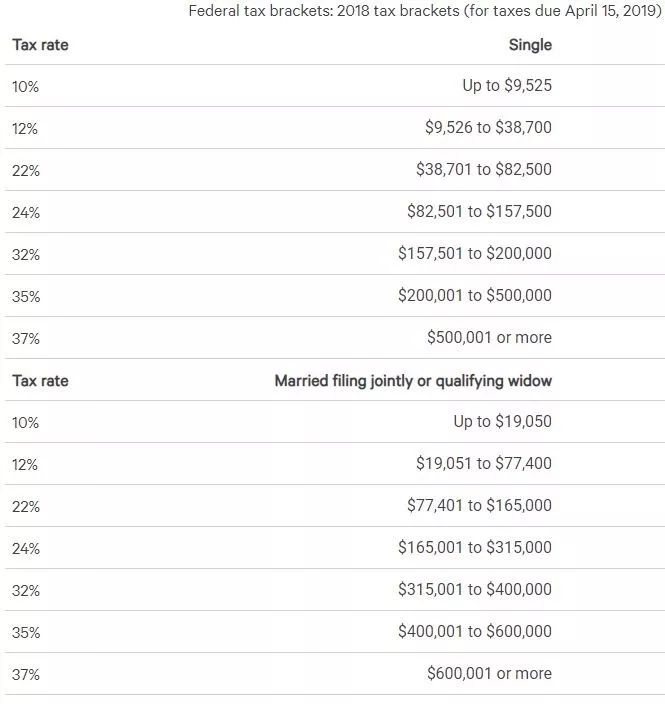Image resolution: width=665 pixels, height=704 pixels.
Task: Select the Single column header
Action: [x=530, y=45]
